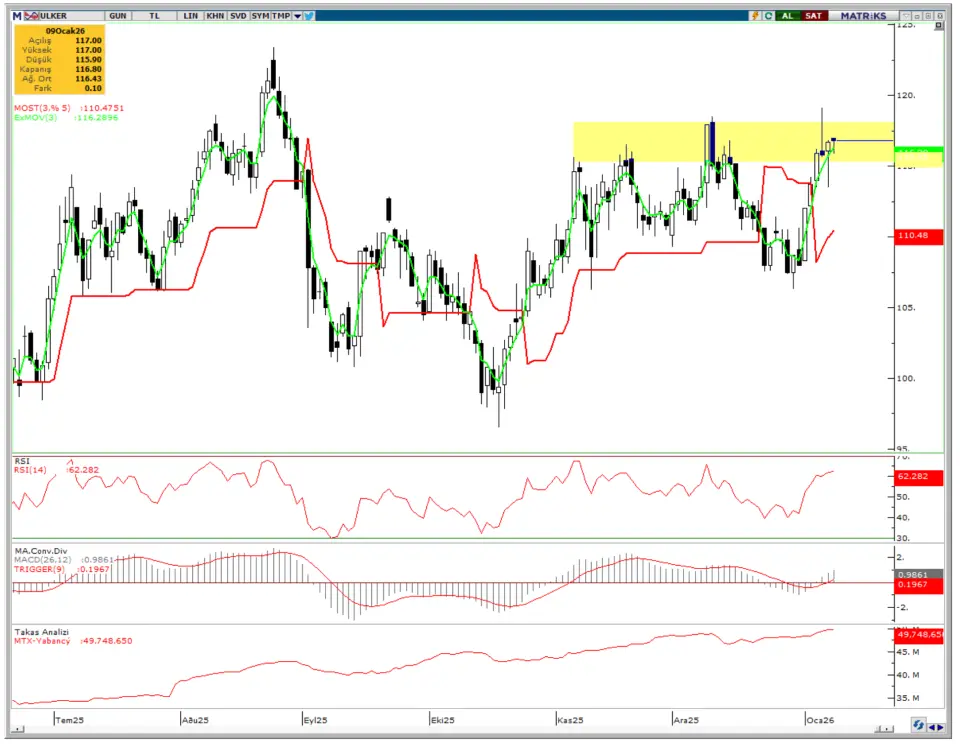Image resolution: width=960 pixels, height=744 pixels.
Task: Open the TL currency selector
Action: click(153, 16)
